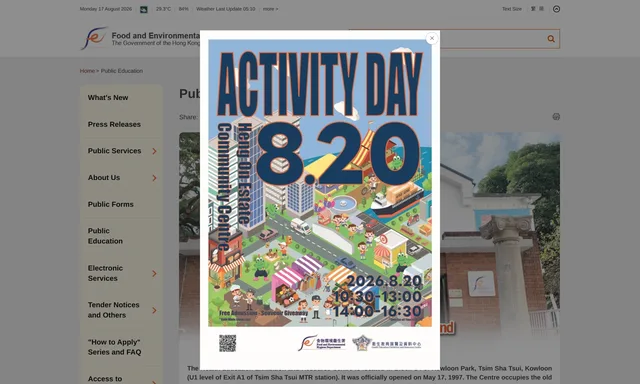Click the FEHD logo in the header
Screen dimensions: 640x384
coord(140,39)
